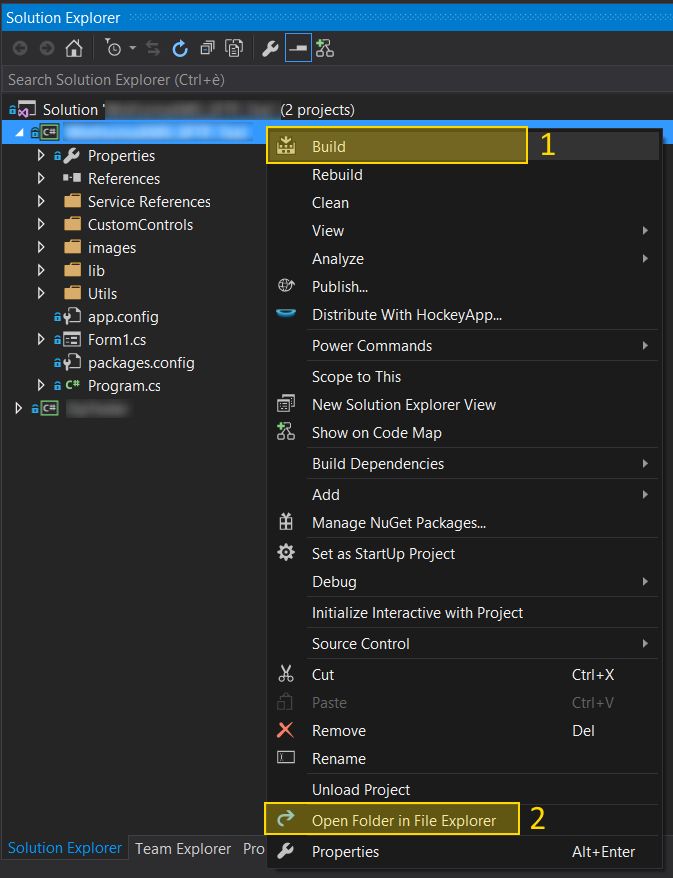Expand the References tree node
This screenshot has width=673, height=878.
pos(40,178)
